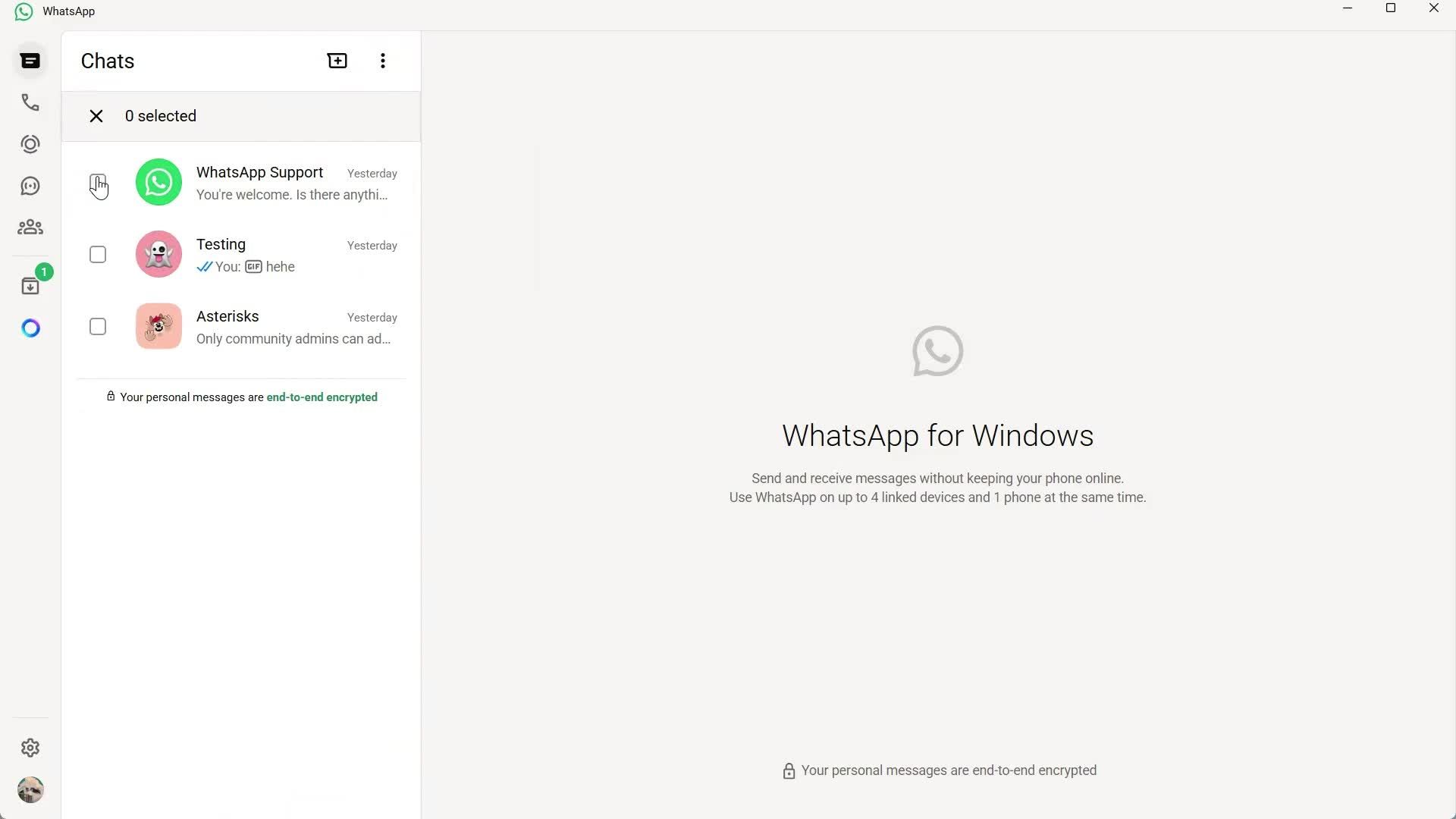Exit selection mode with the X

click(96, 116)
